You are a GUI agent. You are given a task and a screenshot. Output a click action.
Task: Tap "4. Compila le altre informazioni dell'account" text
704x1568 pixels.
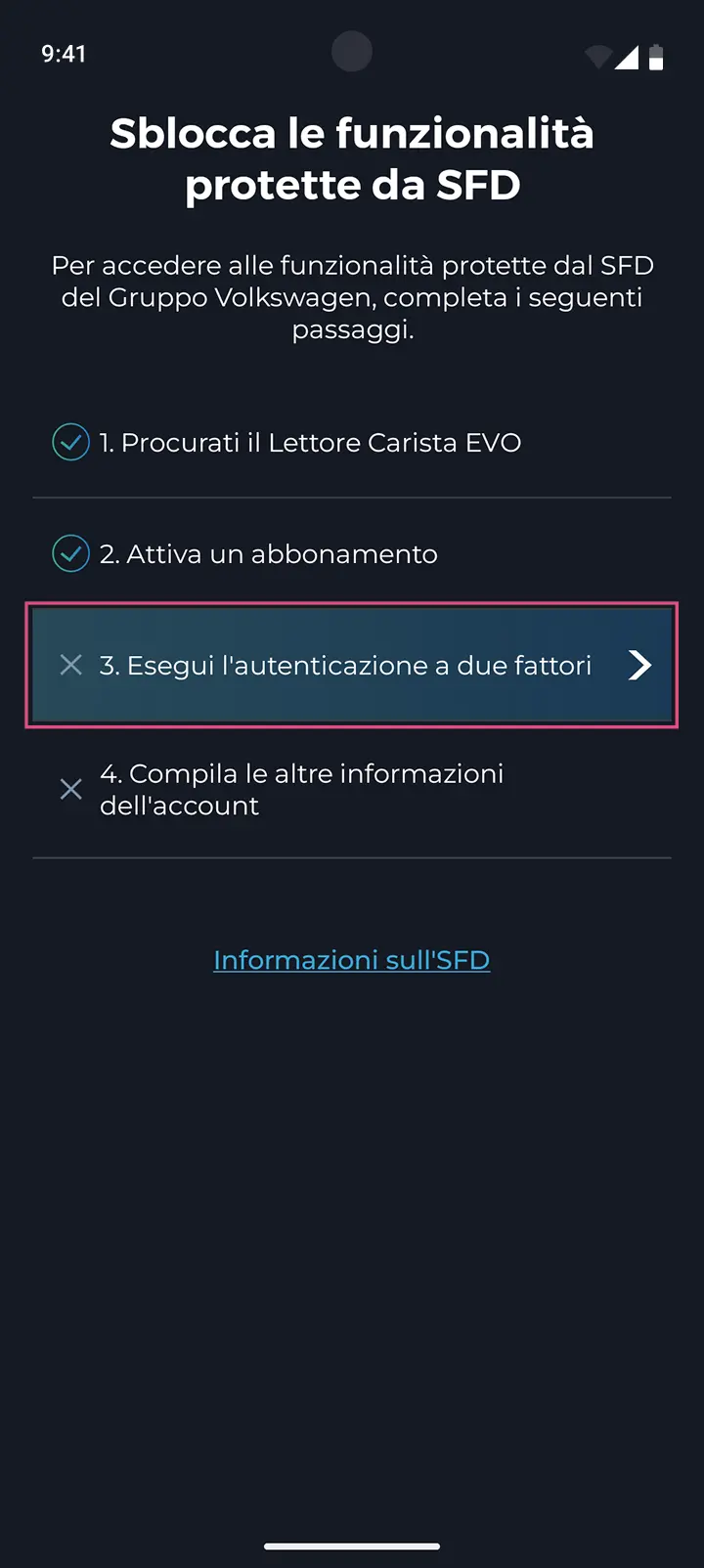coord(301,789)
